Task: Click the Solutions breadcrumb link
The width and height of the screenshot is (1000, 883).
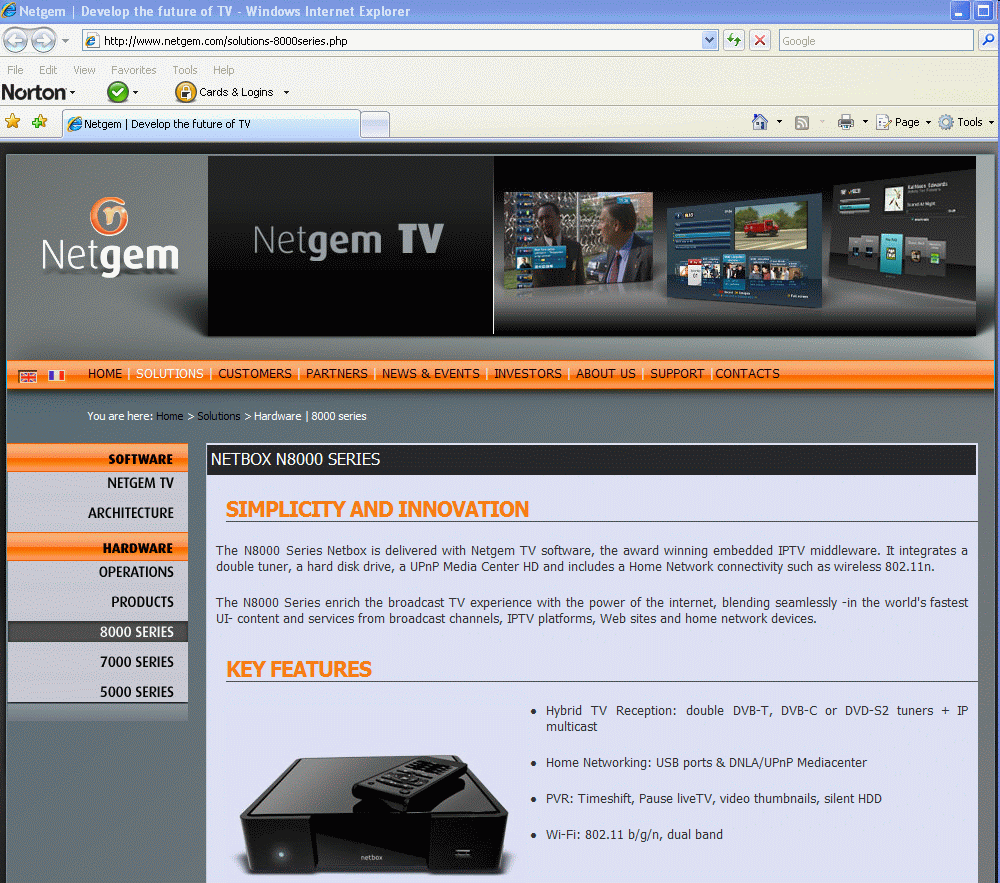Action: click(x=219, y=416)
